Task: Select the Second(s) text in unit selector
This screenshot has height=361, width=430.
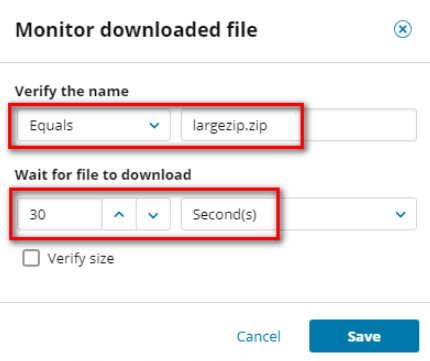Action: pos(225,215)
